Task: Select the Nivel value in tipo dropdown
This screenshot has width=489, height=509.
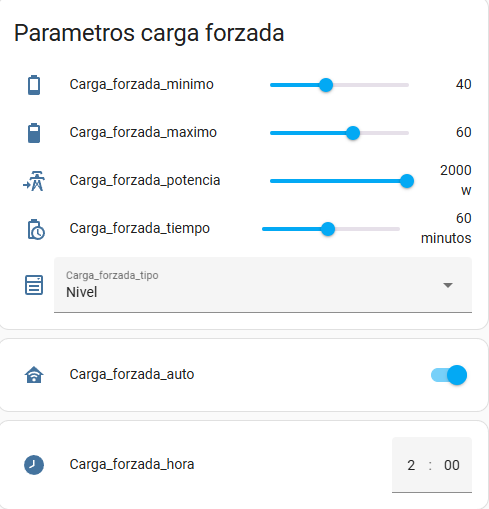Action: (82, 292)
